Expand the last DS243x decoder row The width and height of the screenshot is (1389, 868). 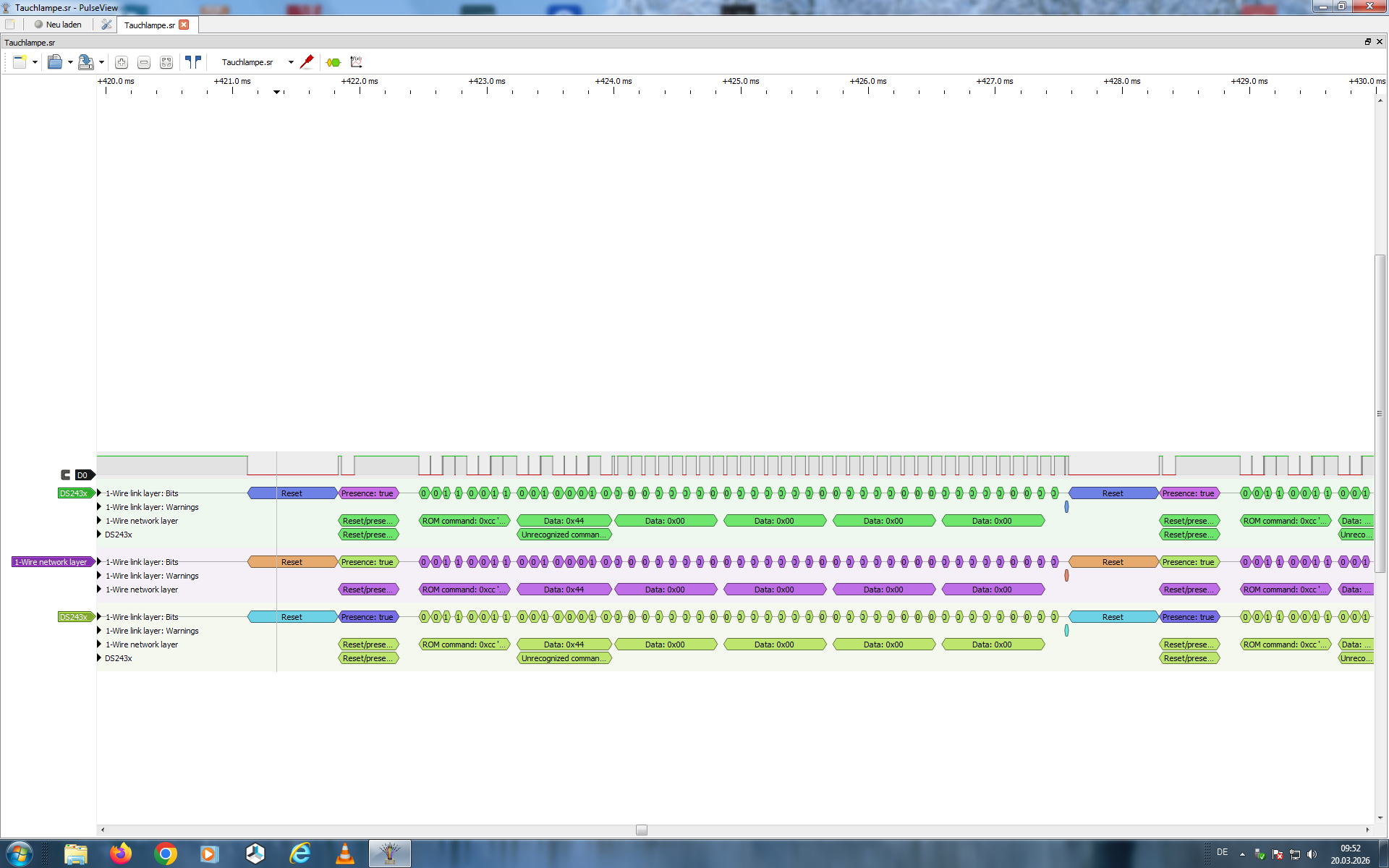(x=99, y=658)
